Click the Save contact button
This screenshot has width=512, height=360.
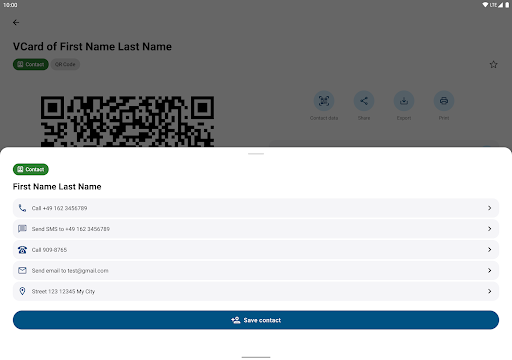[256, 320]
